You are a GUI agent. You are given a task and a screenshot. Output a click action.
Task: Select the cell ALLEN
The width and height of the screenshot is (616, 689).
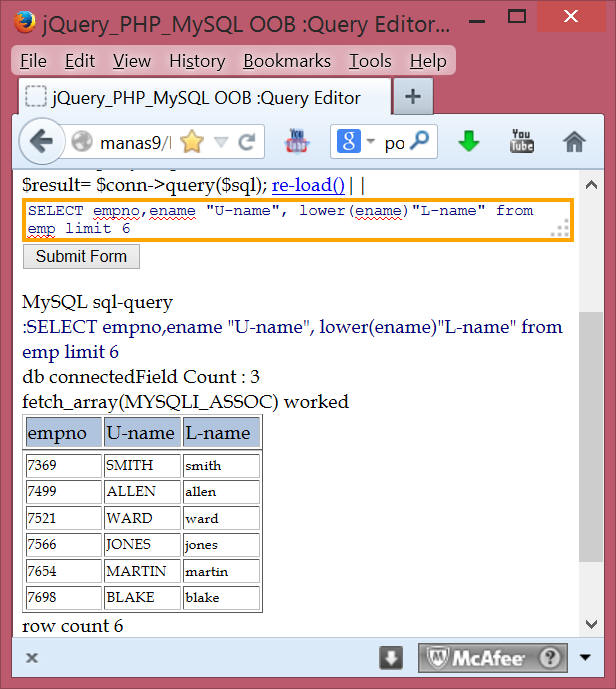point(142,492)
